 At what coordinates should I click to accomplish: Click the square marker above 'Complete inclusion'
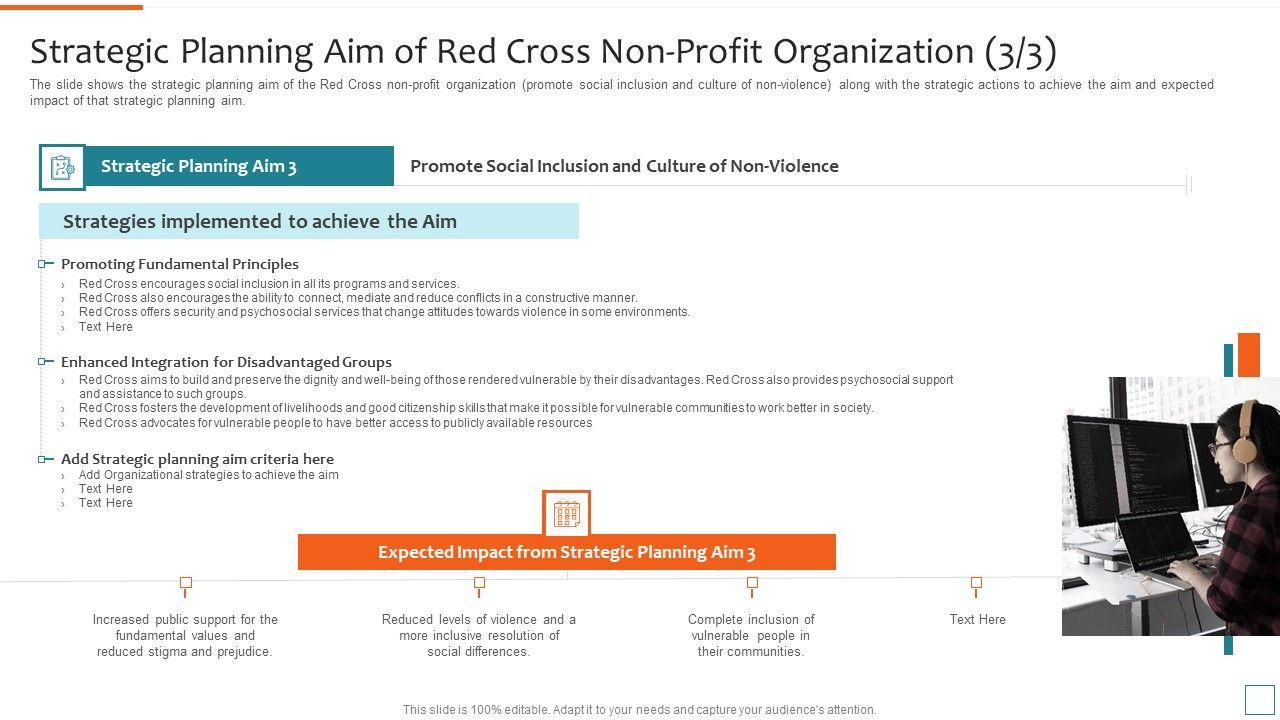752,582
